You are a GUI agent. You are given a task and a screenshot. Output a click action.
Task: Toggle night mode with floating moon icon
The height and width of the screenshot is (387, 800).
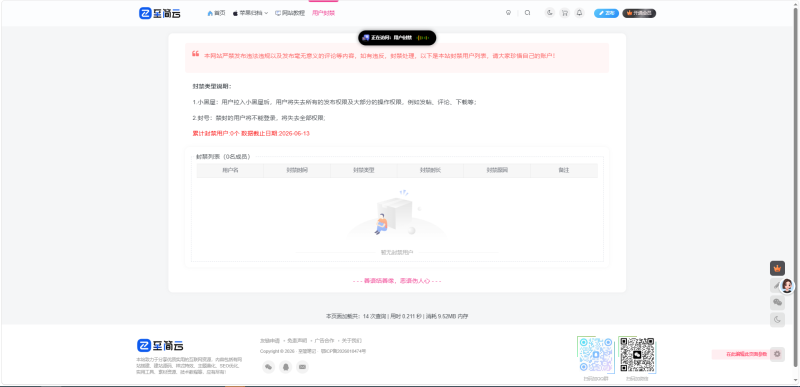tap(777, 320)
